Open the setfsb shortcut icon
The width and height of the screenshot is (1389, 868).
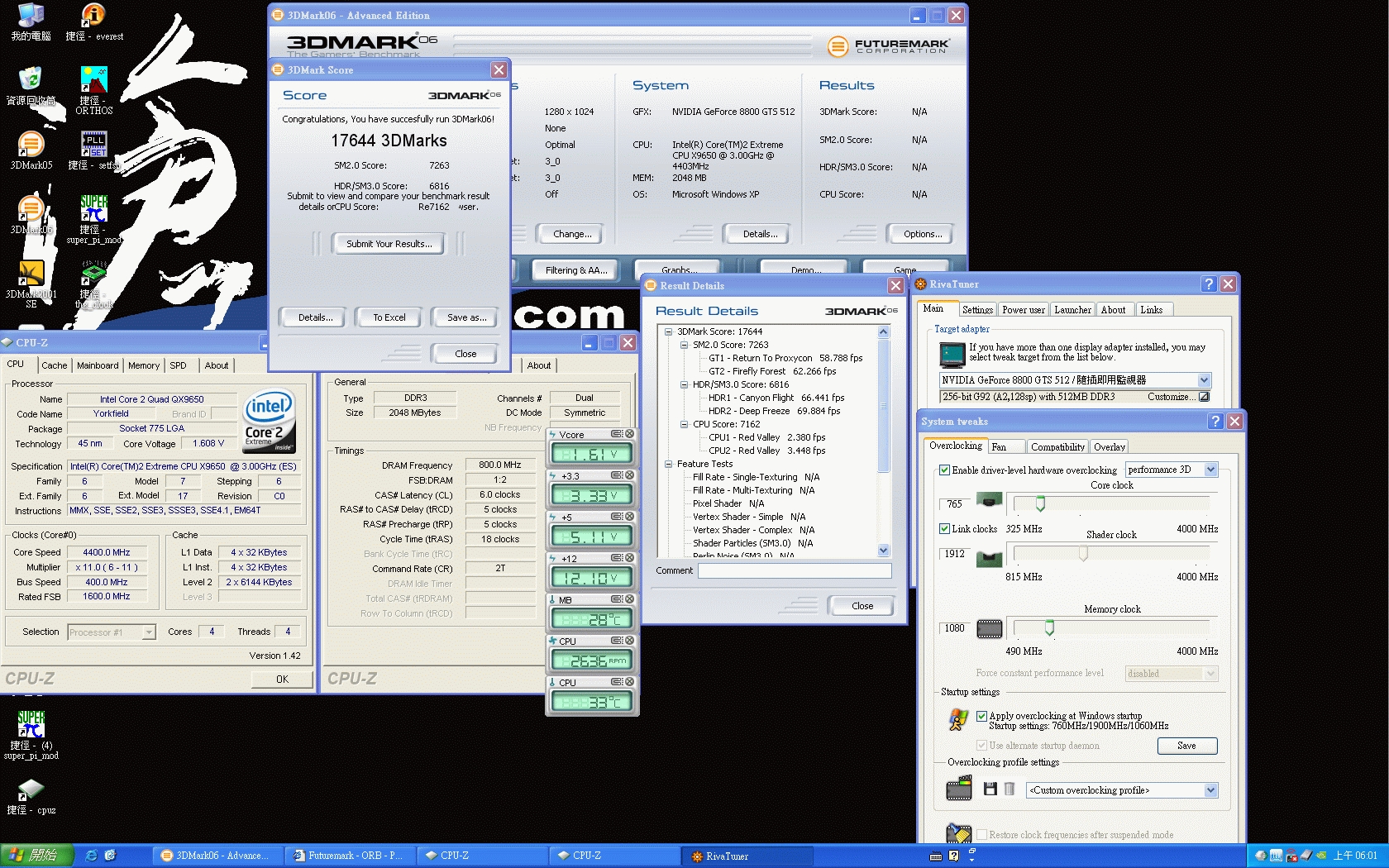click(x=93, y=150)
